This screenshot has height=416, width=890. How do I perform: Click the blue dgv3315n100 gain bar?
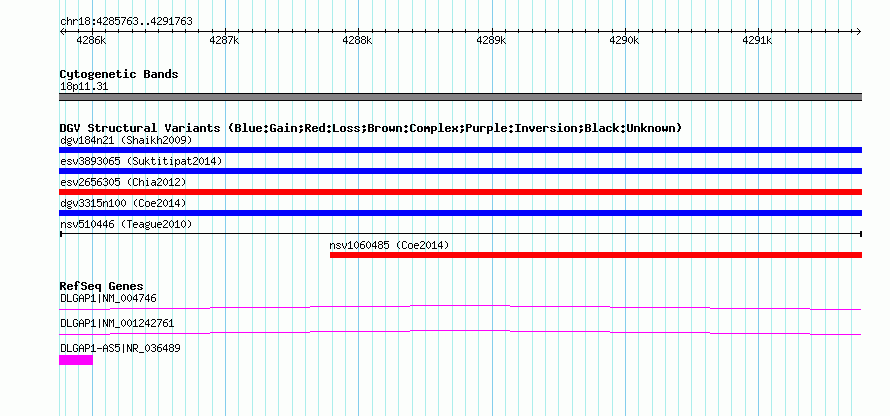point(460,213)
